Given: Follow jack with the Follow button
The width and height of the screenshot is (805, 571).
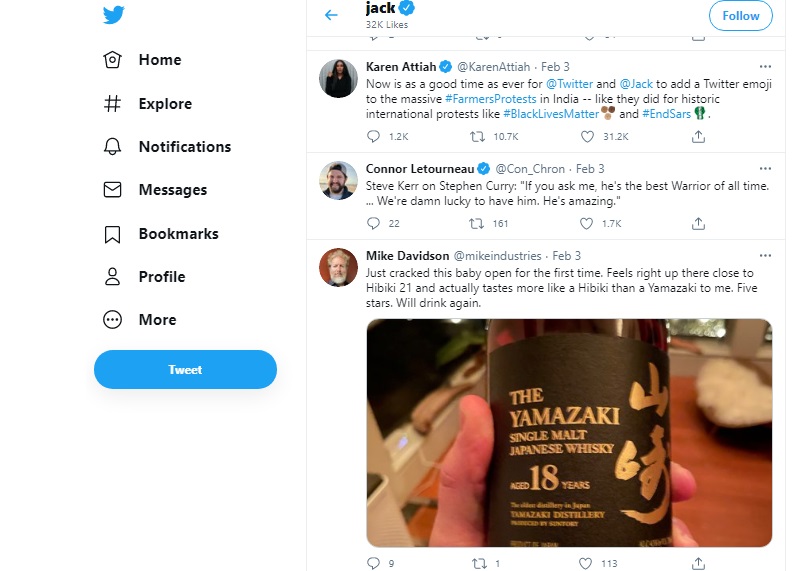Looking at the screenshot, I should [x=740, y=16].
